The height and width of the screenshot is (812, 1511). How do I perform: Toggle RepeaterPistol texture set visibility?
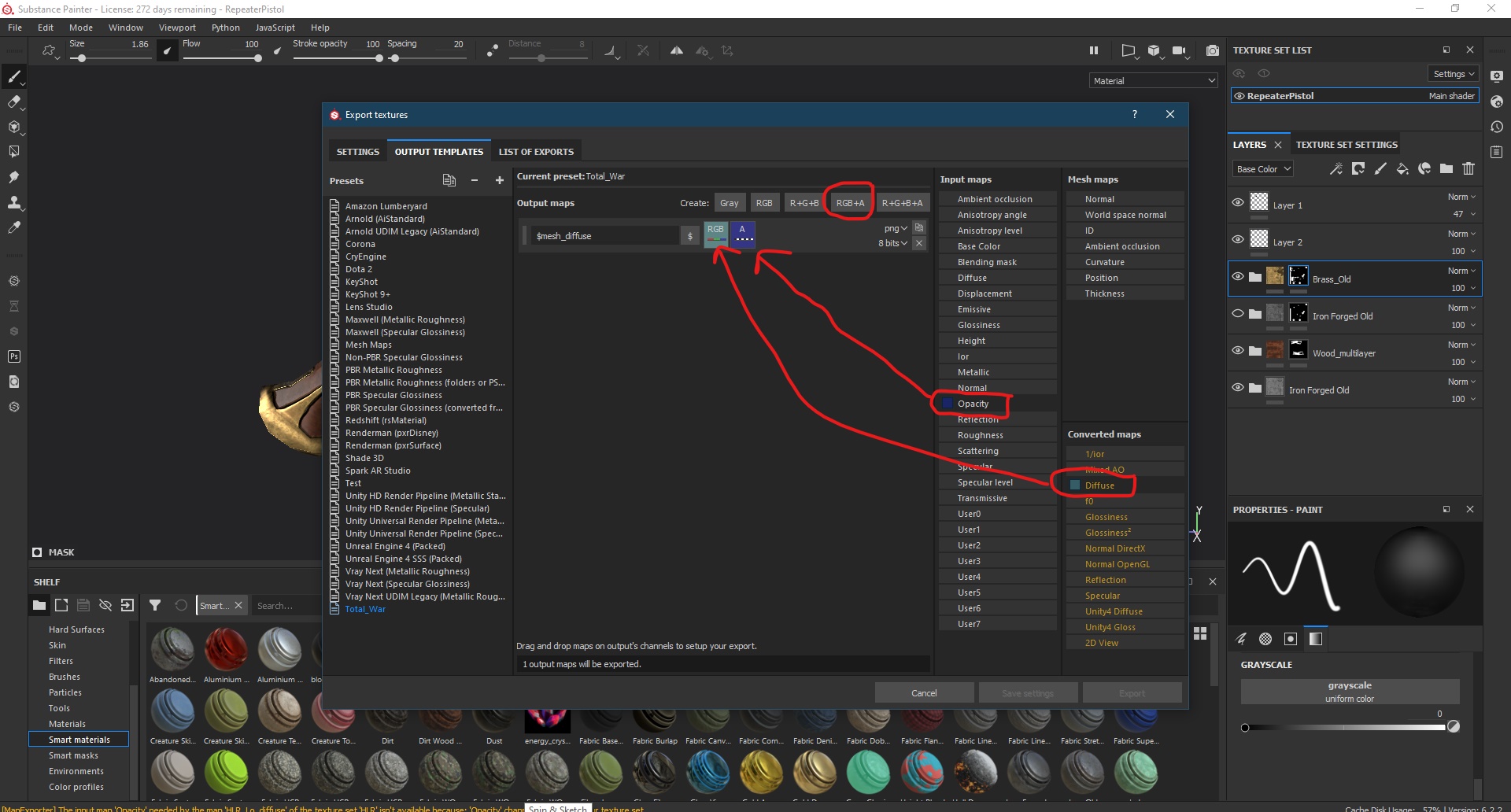tap(1239, 96)
